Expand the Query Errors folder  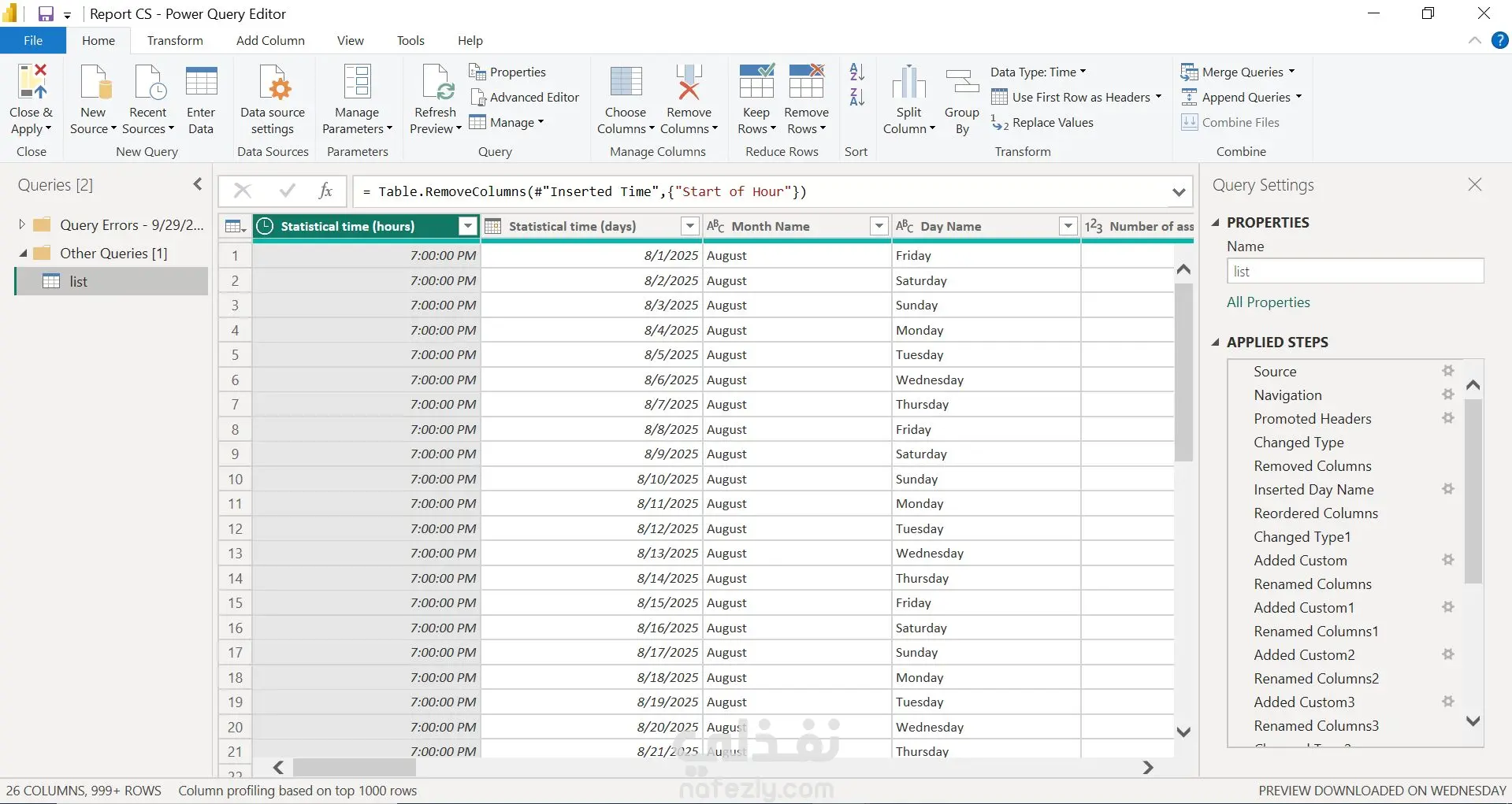coord(22,224)
